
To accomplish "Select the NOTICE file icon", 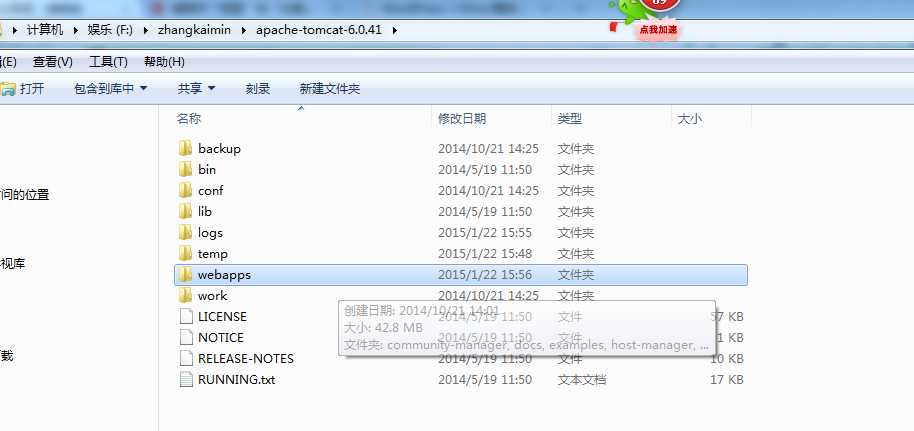I will (x=185, y=338).
